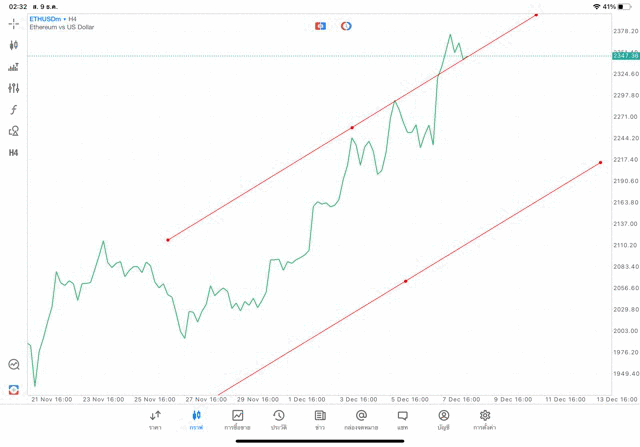
Task: Open the Trade tab
Action: coord(237,419)
